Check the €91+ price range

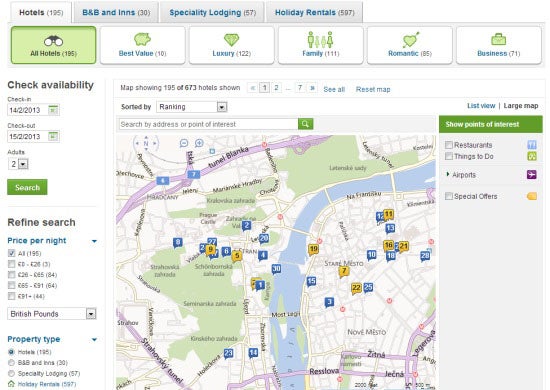point(12,296)
